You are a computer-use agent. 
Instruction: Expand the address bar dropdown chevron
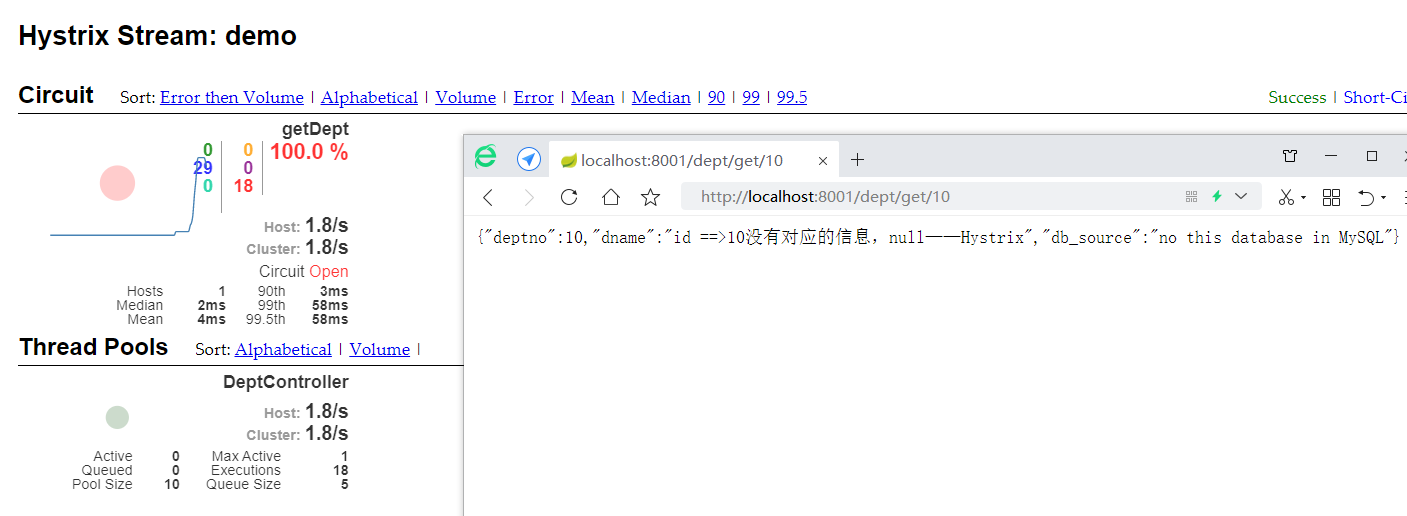click(x=1241, y=197)
